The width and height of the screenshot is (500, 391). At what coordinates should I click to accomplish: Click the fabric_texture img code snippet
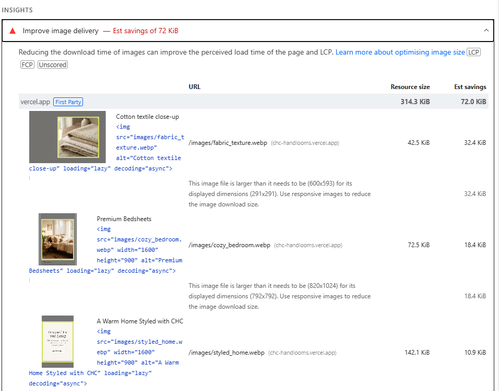(106, 148)
